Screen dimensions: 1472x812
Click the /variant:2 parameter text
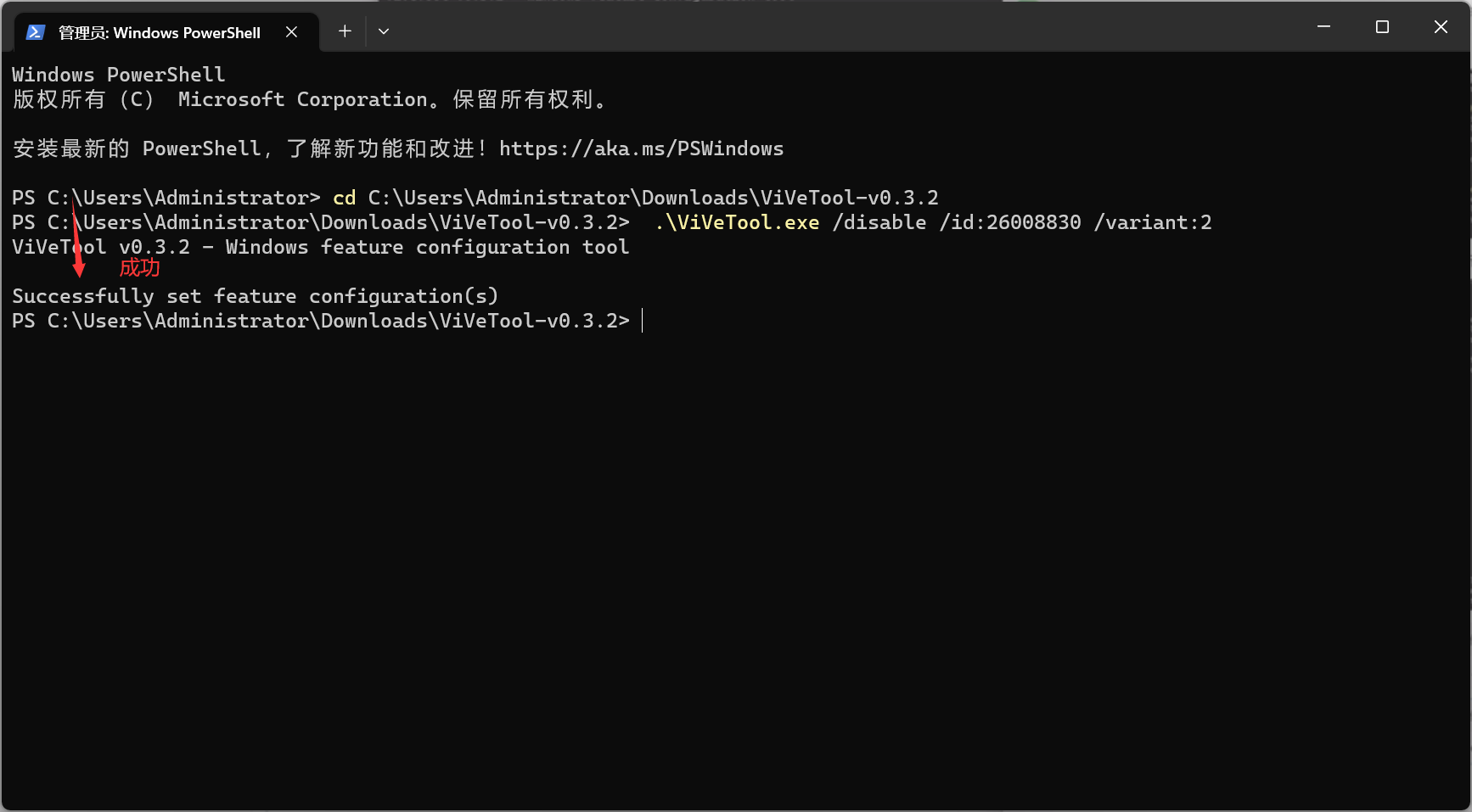tap(1153, 222)
